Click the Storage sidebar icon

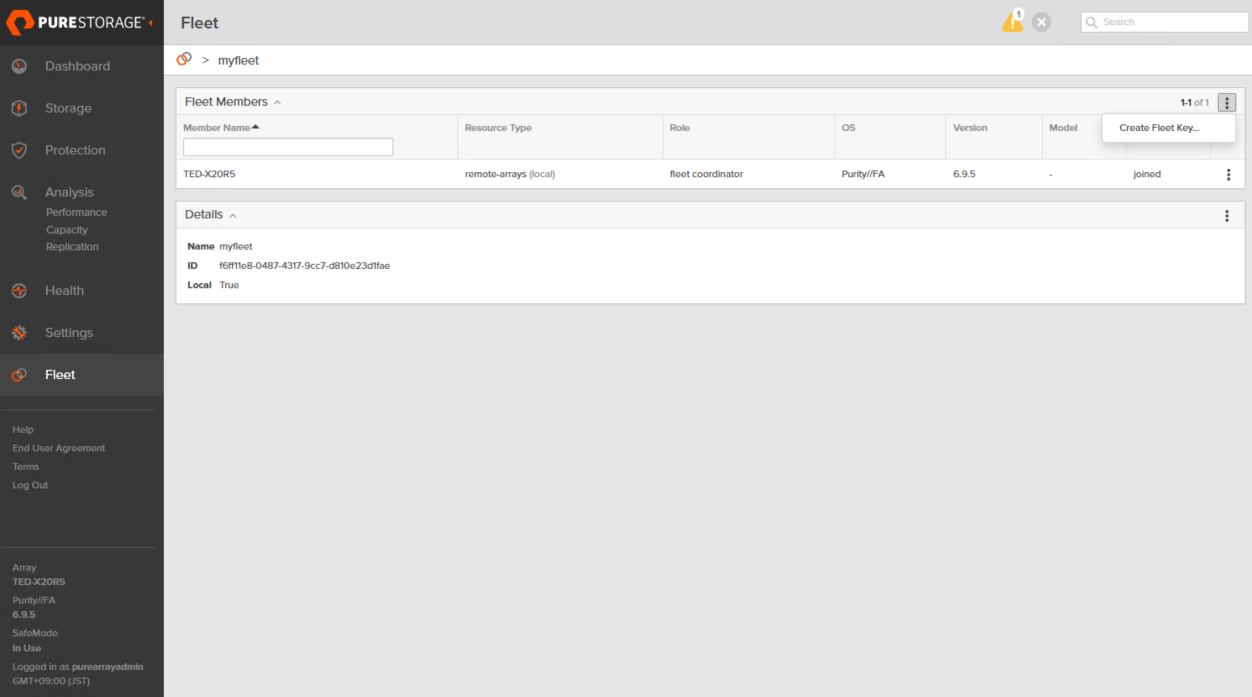[x=19, y=108]
